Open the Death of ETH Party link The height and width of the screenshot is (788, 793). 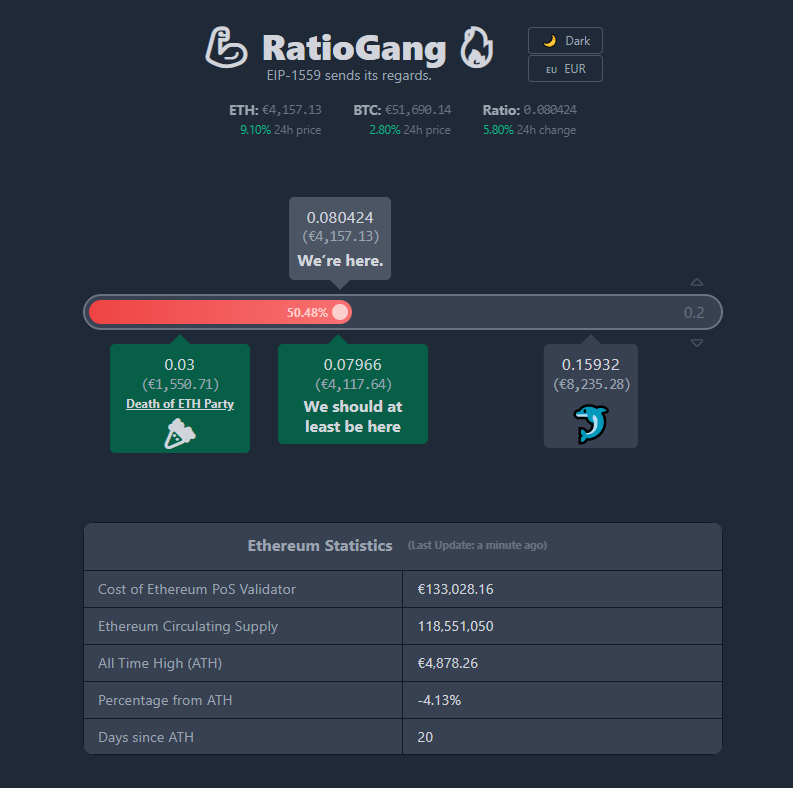pos(180,404)
